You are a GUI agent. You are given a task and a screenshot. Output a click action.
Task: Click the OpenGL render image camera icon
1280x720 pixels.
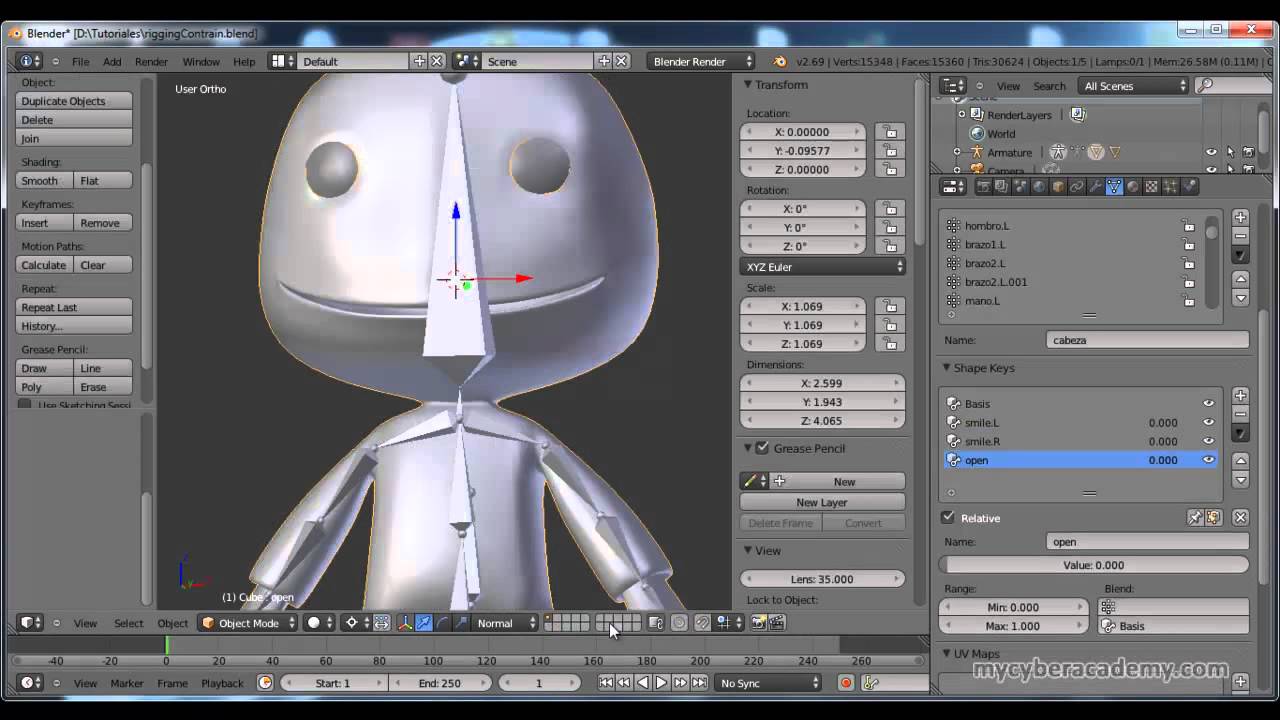[758, 622]
